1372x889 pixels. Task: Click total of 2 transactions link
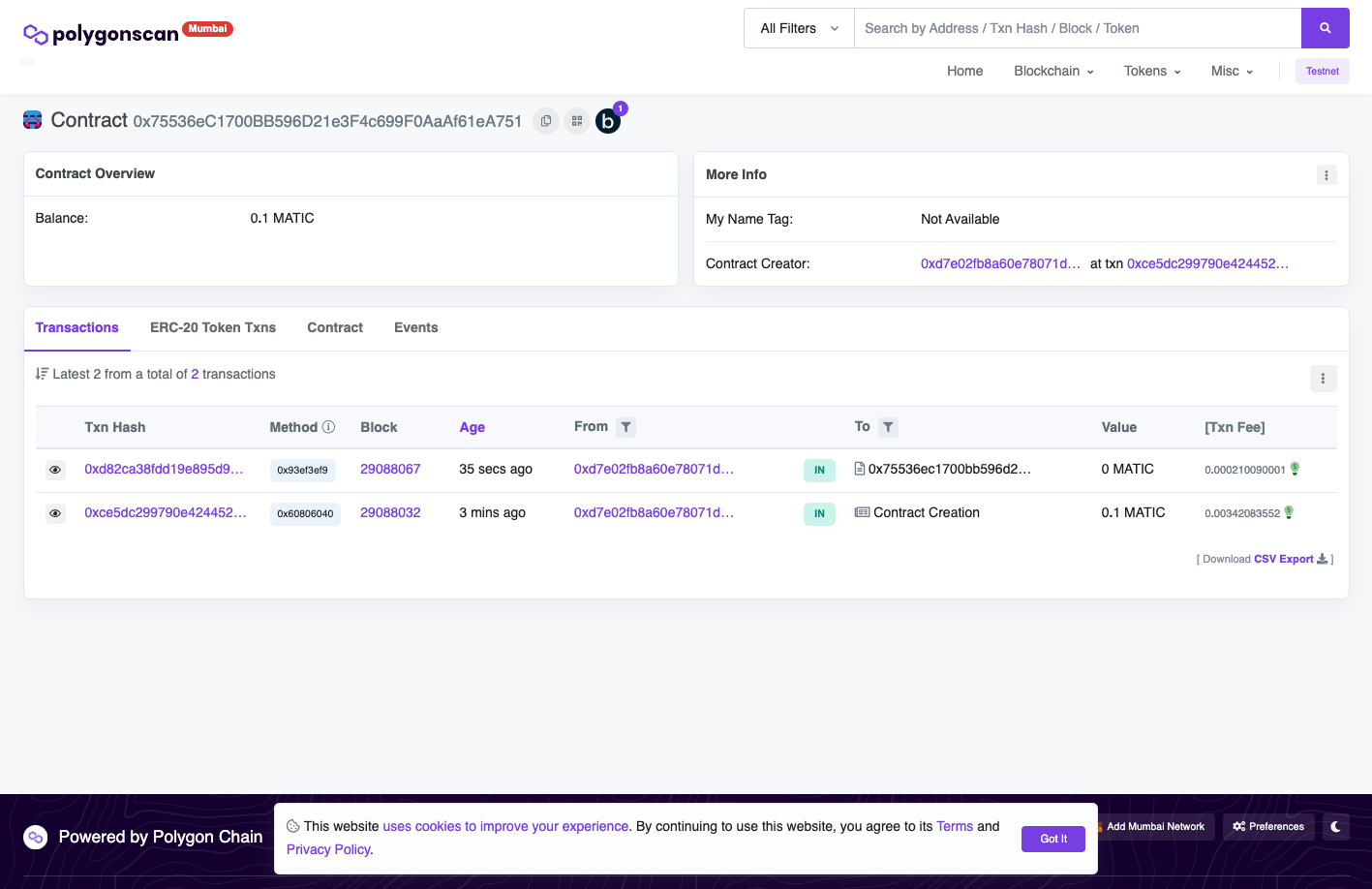coord(195,374)
